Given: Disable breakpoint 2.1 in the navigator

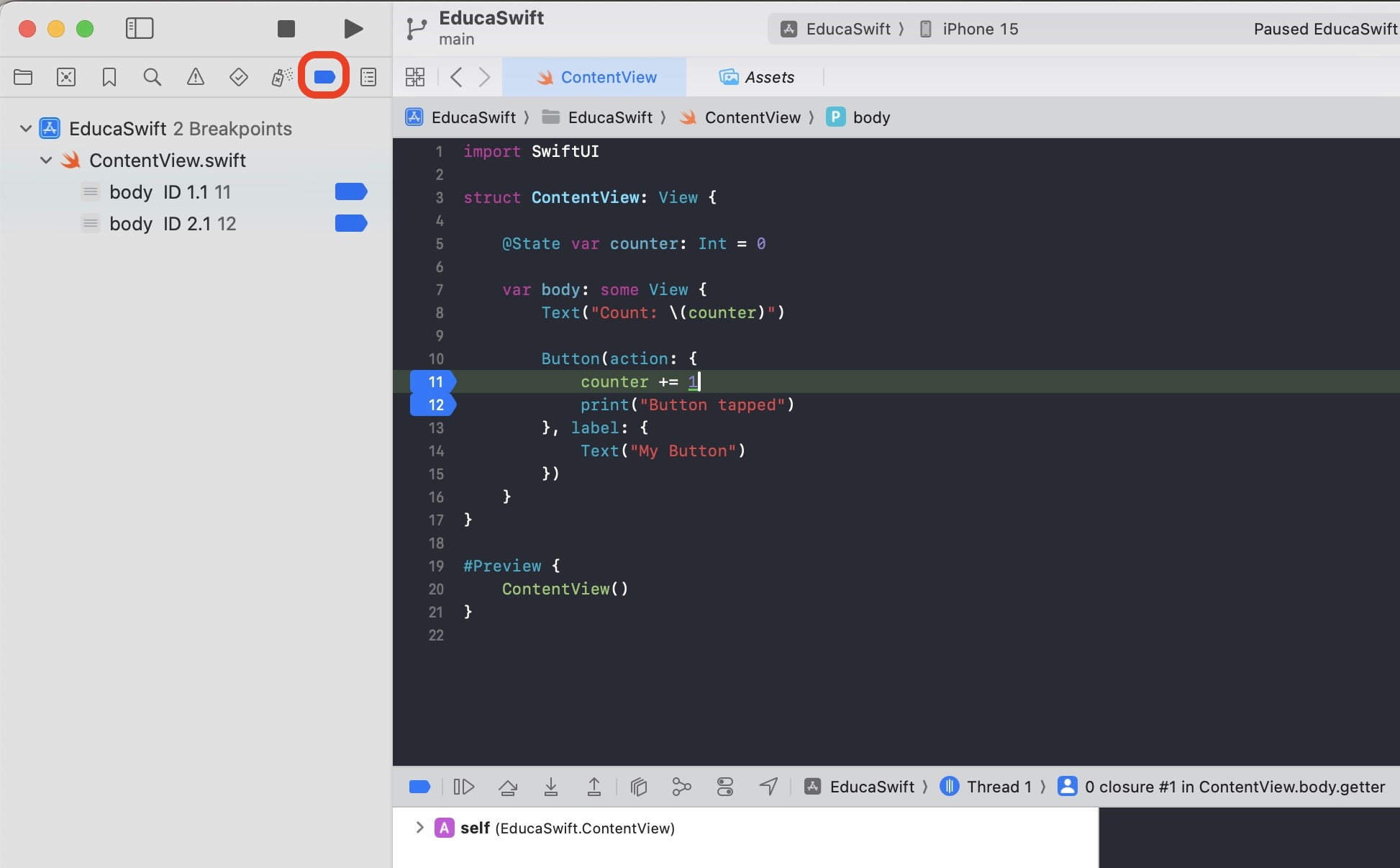Looking at the screenshot, I should pos(351,223).
